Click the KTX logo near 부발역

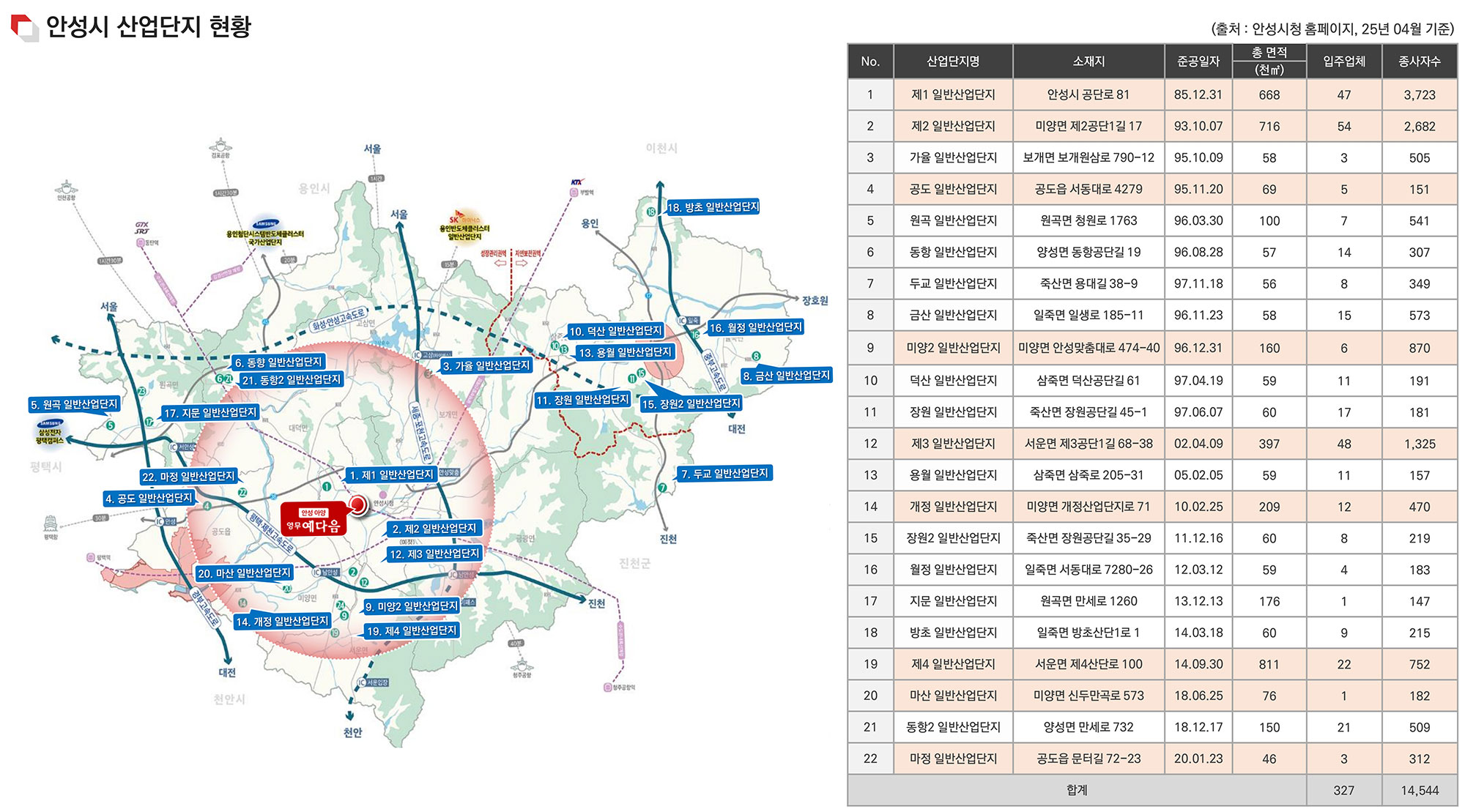(x=577, y=182)
